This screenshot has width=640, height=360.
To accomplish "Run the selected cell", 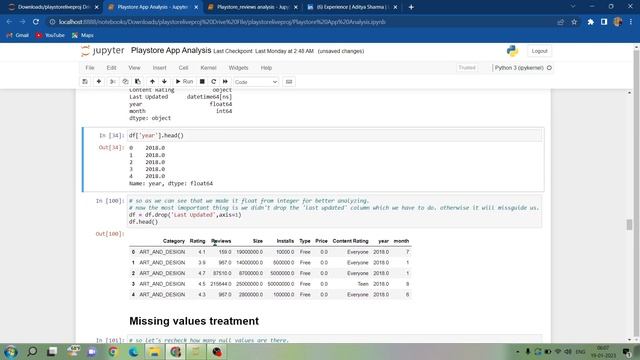I will click(184, 82).
